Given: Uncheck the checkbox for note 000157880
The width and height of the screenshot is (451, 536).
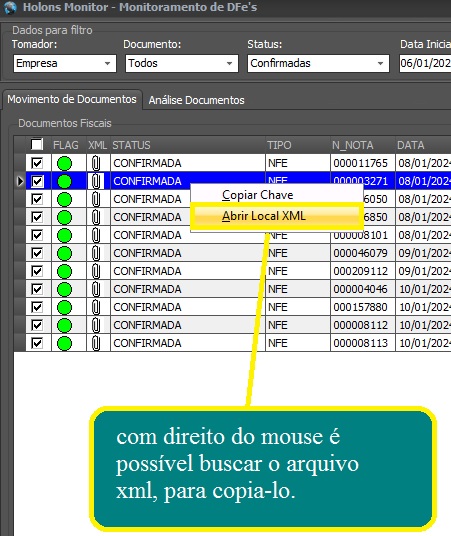Looking at the screenshot, I should 37,307.
